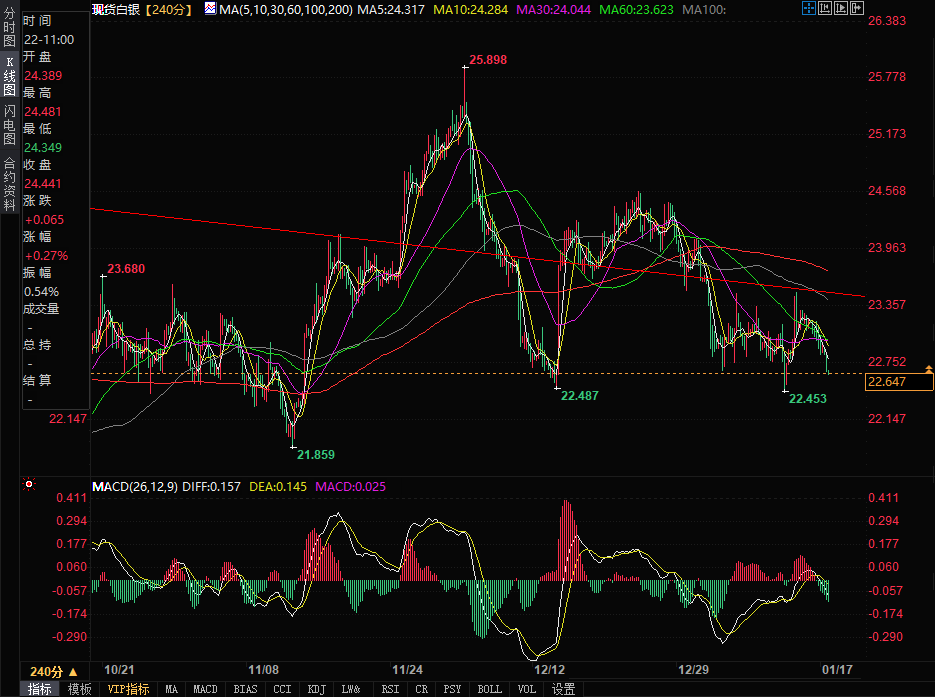
Task: Select the KDJ indicator
Action: [x=316, y=689]
